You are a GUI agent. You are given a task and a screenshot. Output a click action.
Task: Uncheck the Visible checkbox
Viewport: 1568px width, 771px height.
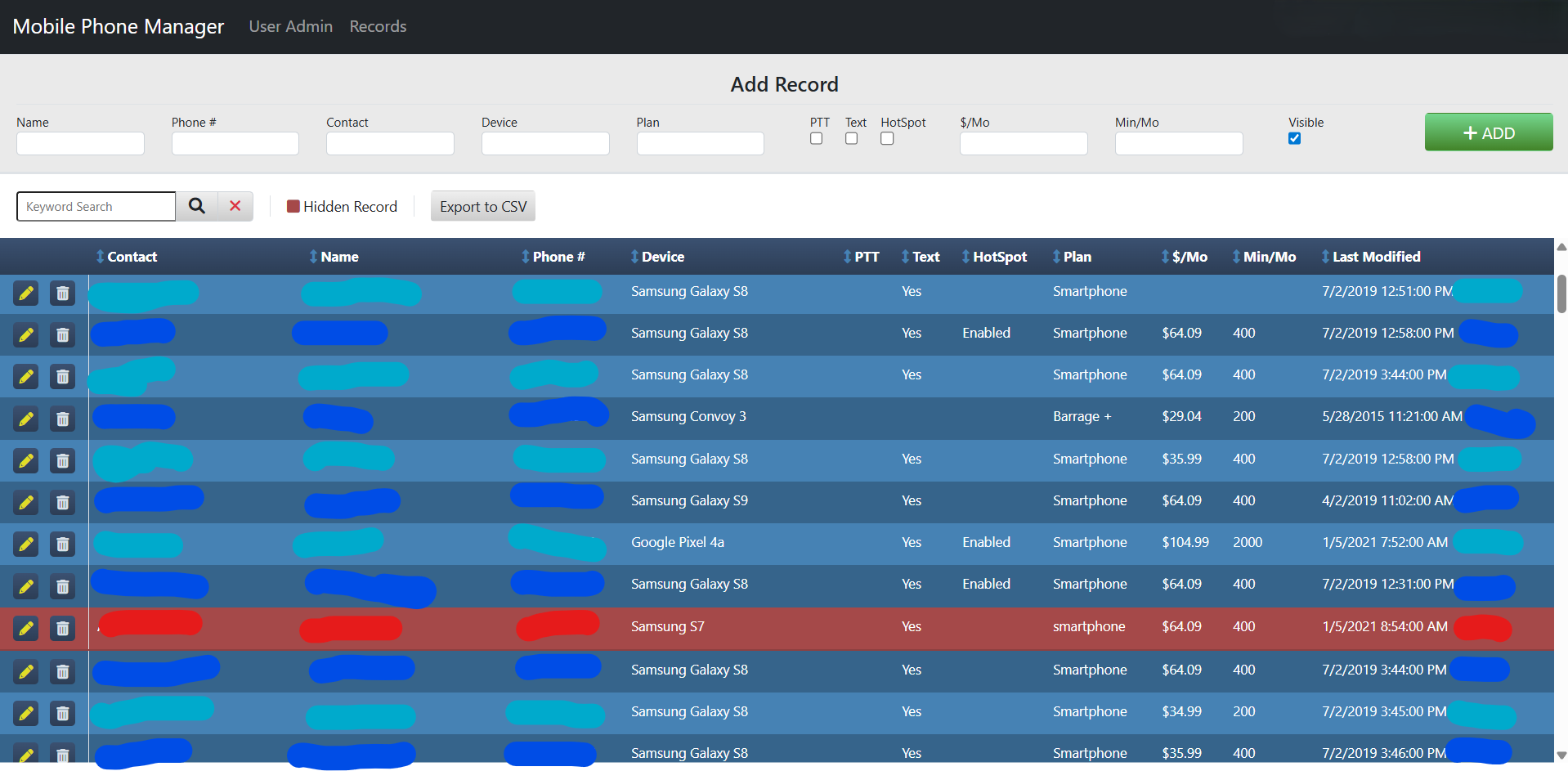coord(1293,138)
